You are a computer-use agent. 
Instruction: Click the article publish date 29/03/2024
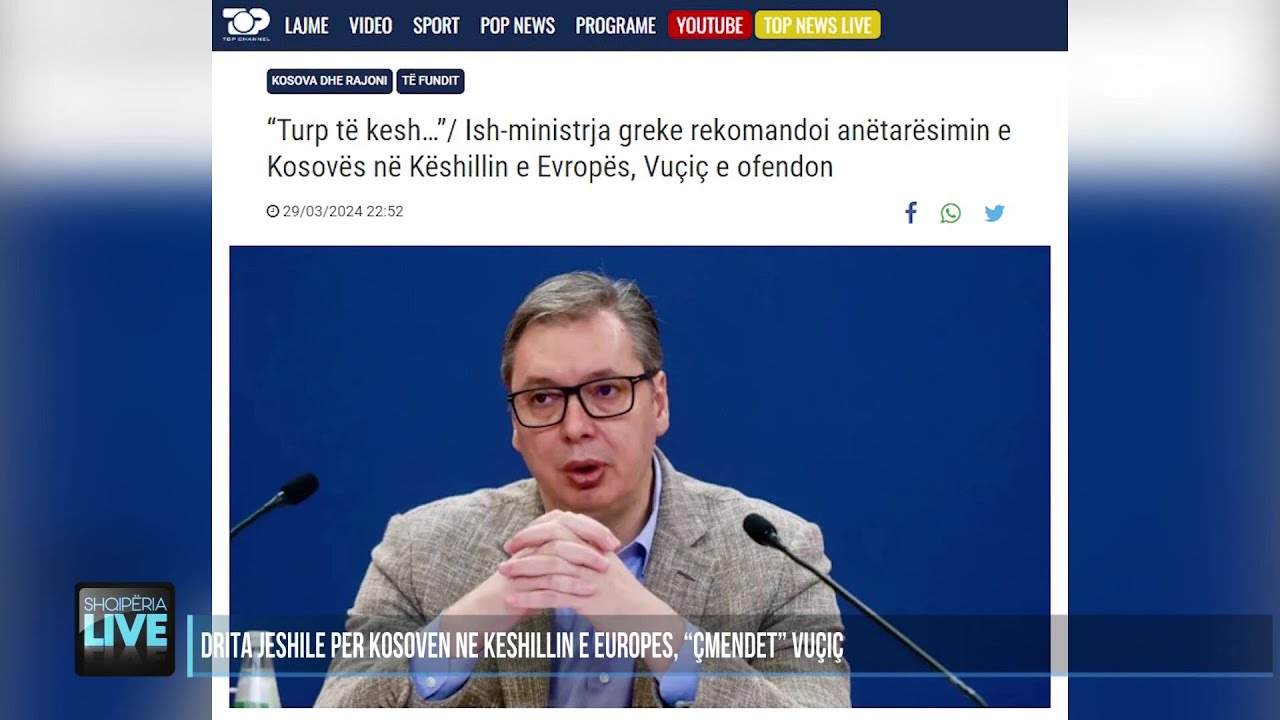pyautogui.click(x=343, y=211)
